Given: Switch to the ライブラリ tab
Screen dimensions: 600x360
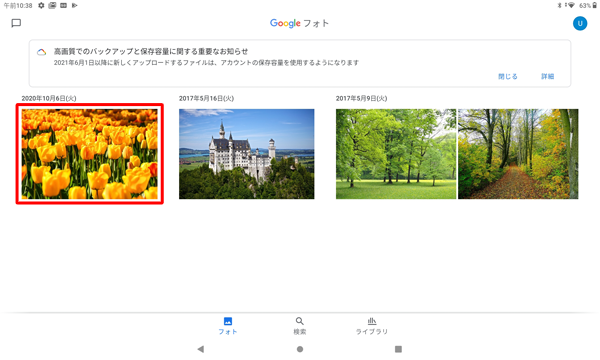Looking at the screenshot, I should tap(372, 326).
